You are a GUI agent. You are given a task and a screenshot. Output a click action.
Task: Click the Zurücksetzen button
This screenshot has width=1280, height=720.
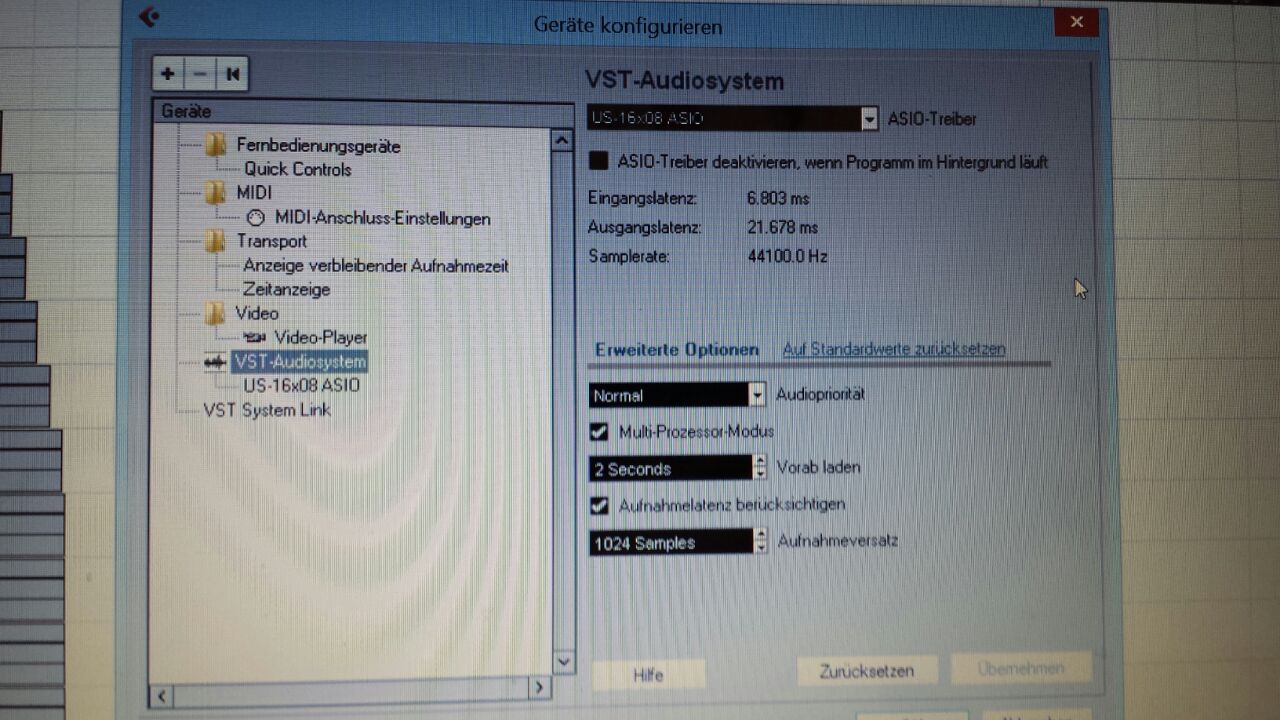866,670
